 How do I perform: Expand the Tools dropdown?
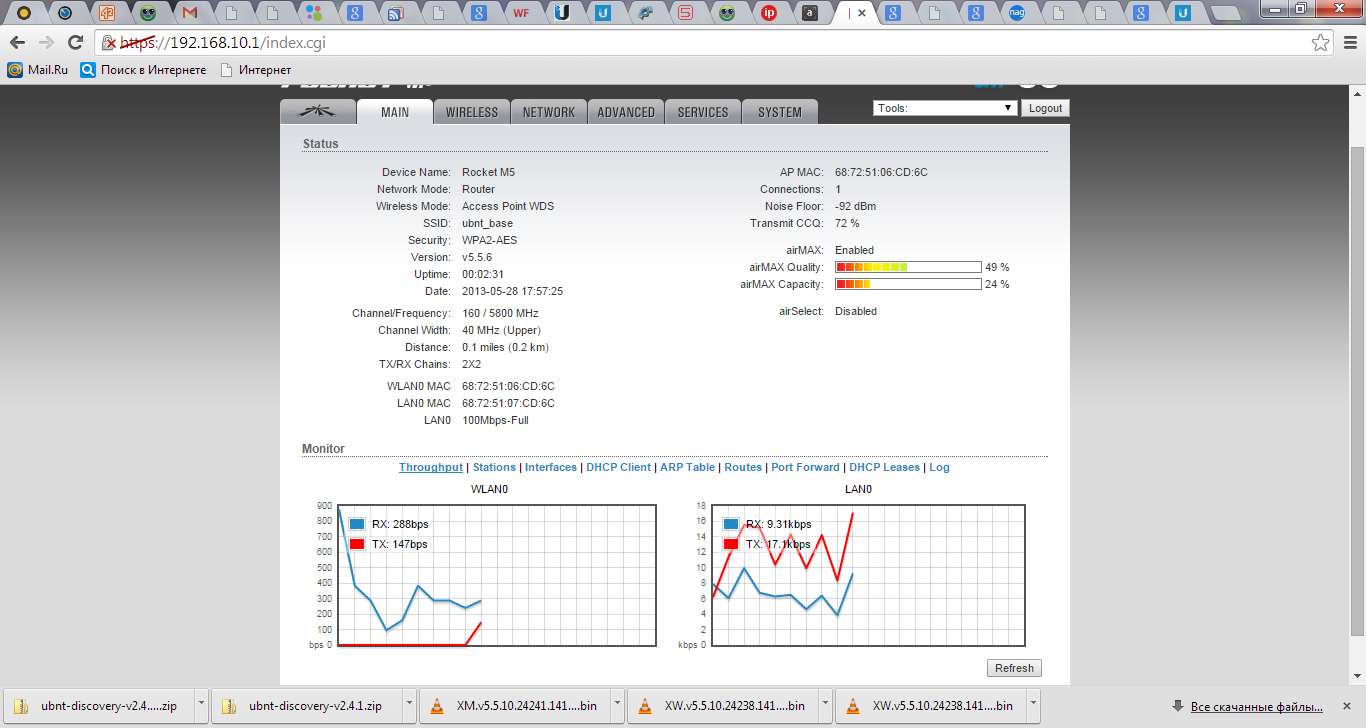[x=946, y=108]
